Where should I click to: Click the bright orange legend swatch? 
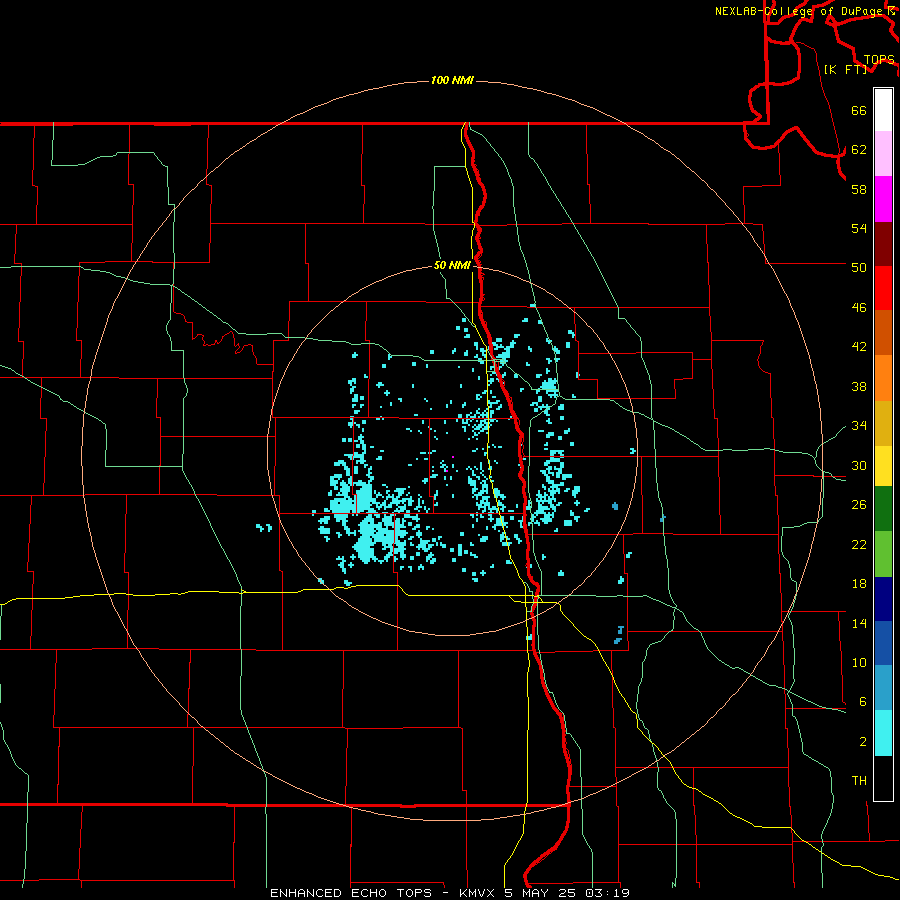(883, 378)
